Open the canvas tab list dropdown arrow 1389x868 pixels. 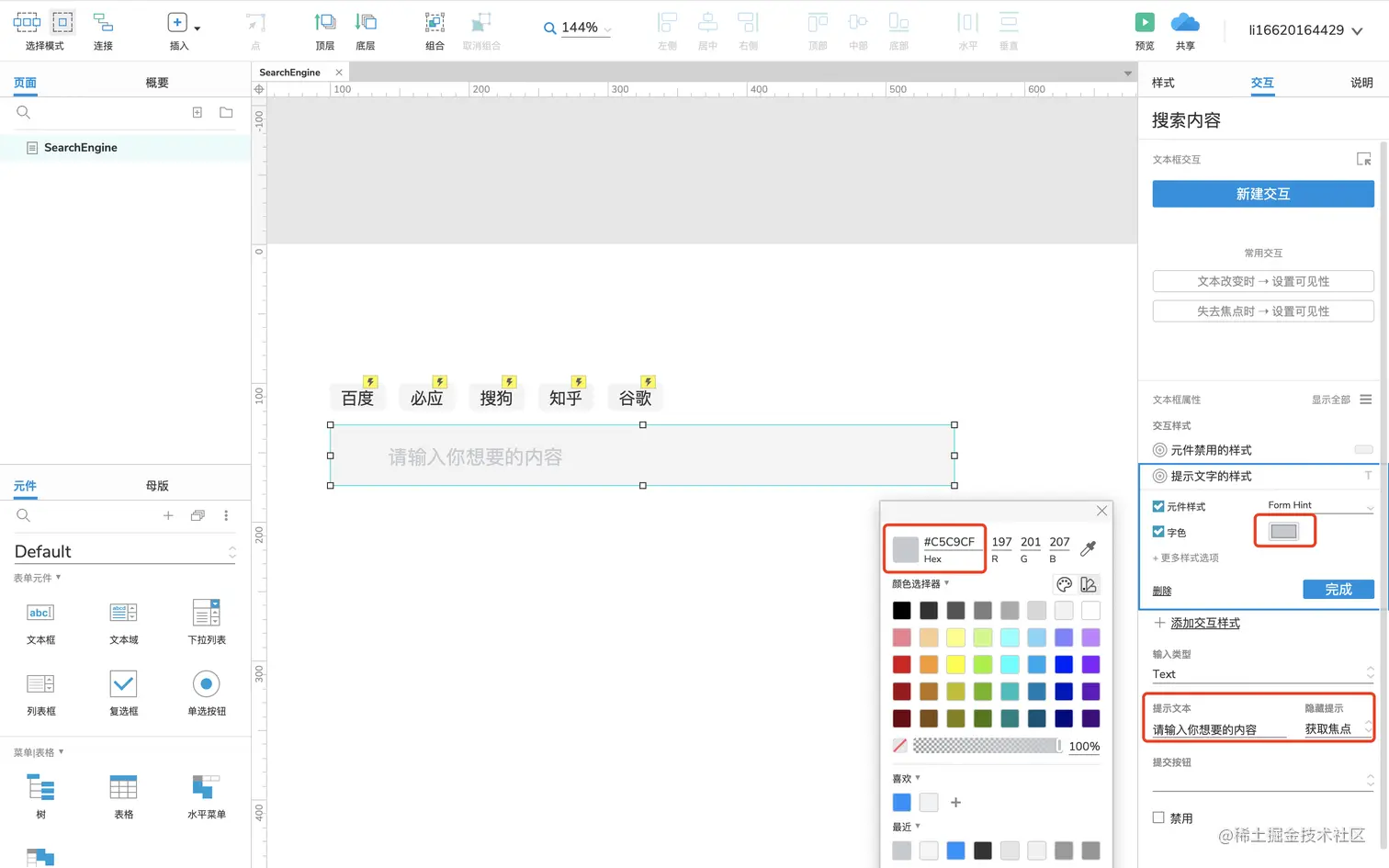tap(1127, 73)
